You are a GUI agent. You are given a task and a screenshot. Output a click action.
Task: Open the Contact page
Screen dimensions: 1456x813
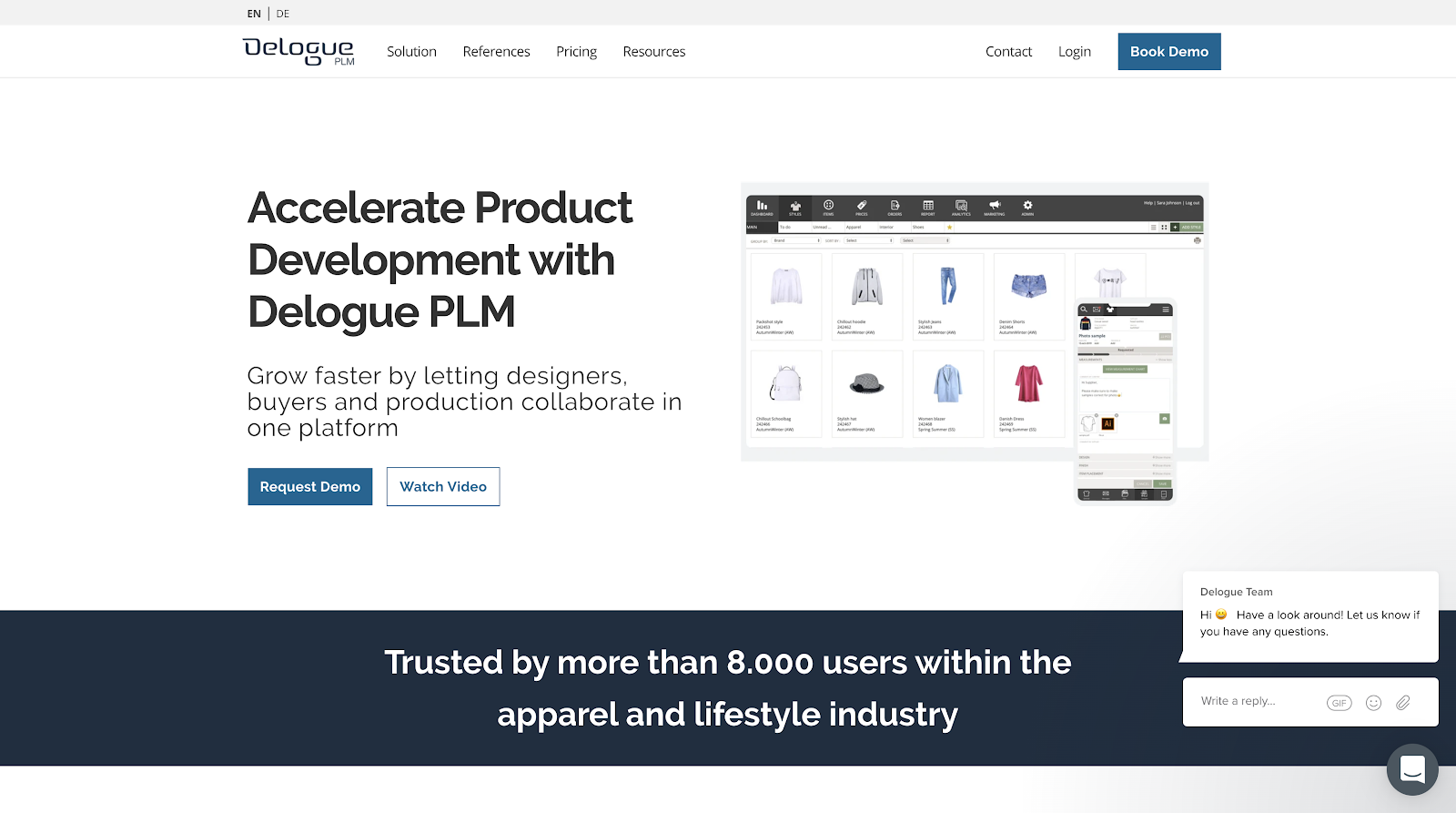click(1008, 52)
